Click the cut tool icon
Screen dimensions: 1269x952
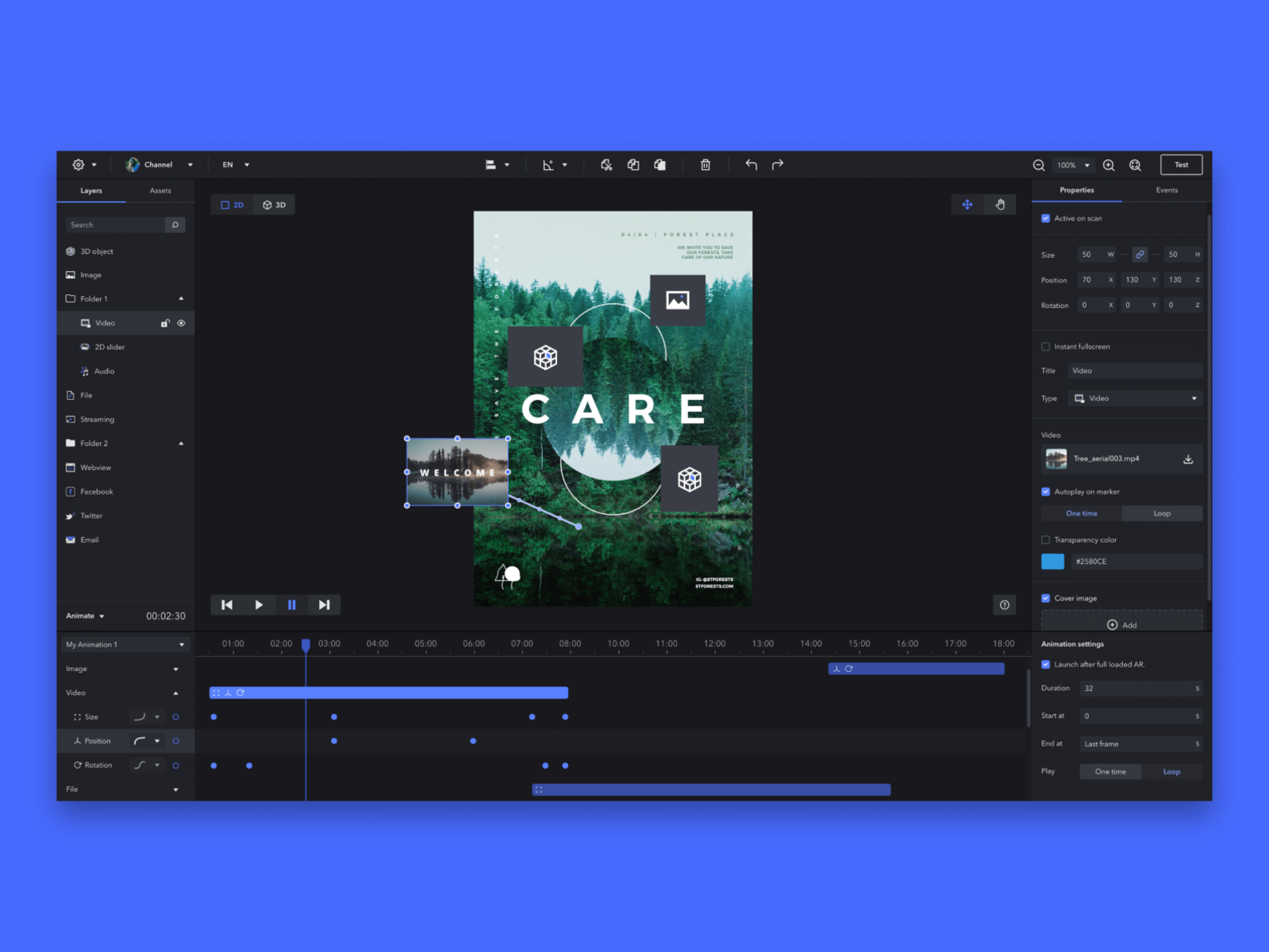tap(606, 165)
